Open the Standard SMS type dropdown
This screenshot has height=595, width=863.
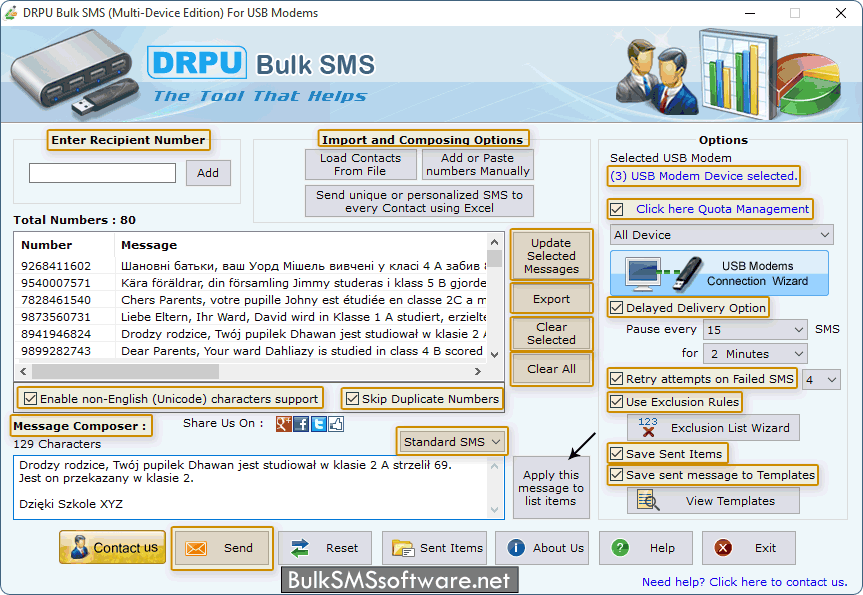pyautogui.click(x=452, y=442)
